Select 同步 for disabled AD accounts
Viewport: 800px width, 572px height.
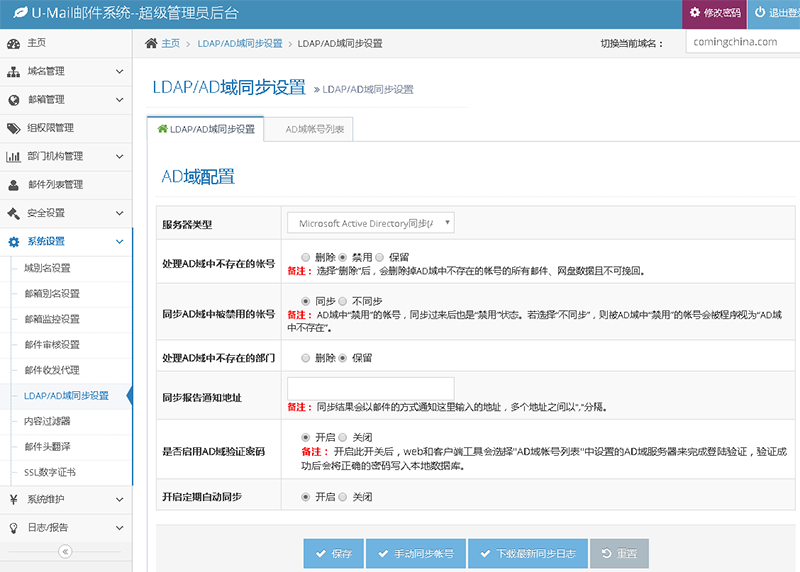[x=306, y=301]
